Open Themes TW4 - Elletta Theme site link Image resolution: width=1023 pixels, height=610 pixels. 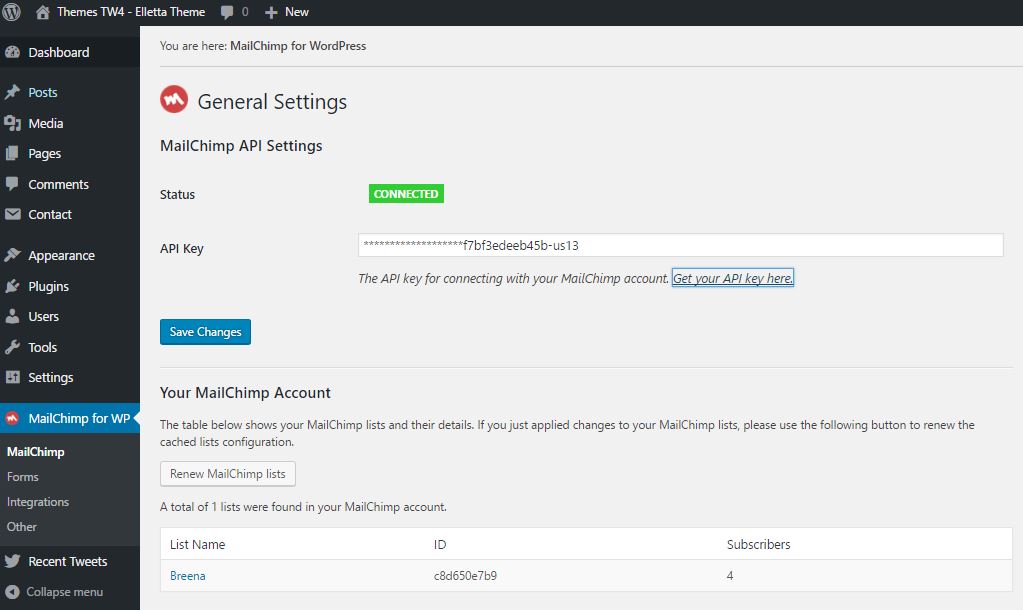point(130,12)
